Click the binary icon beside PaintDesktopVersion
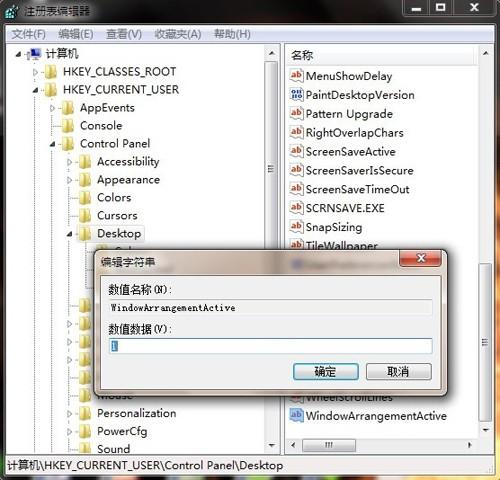500x480 pixels. pos(296,94)
